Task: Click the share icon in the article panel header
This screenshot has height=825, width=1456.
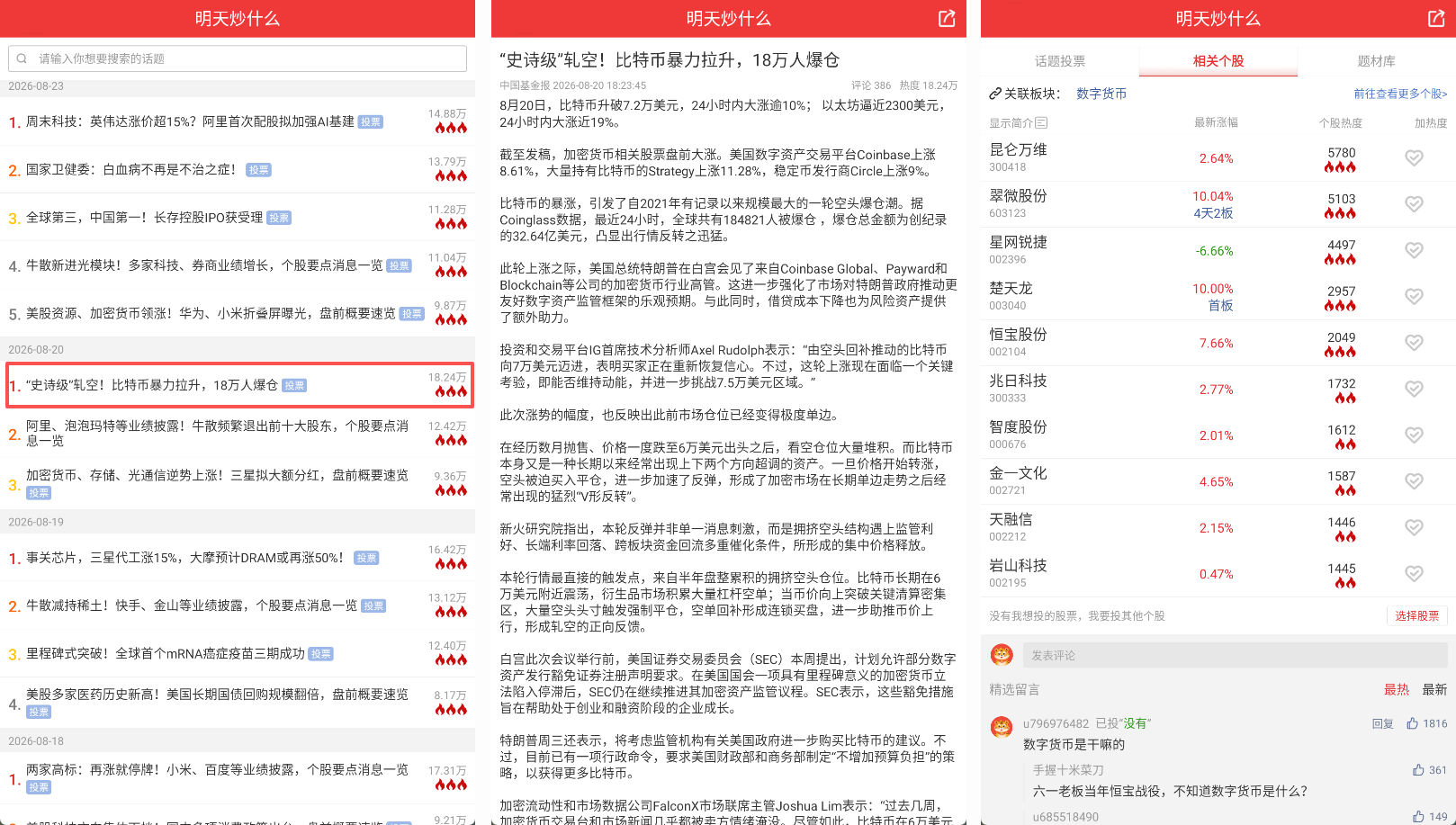Action: (x=947, y=18)
